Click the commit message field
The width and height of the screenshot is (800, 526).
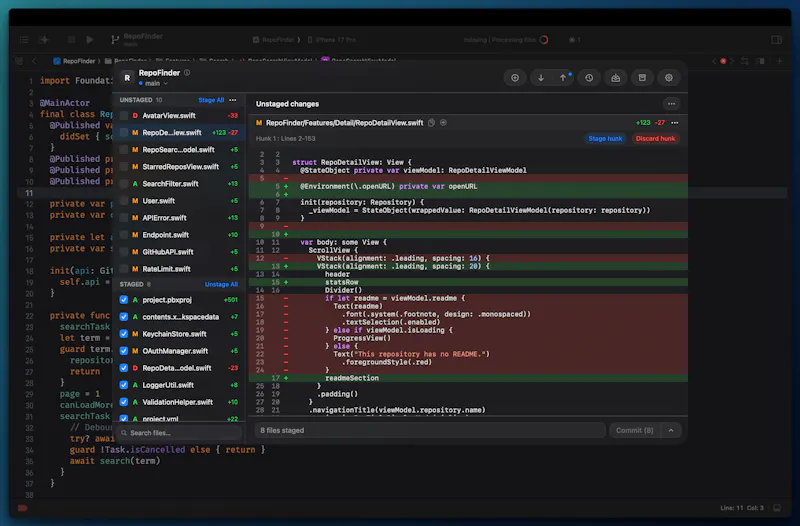430,431
